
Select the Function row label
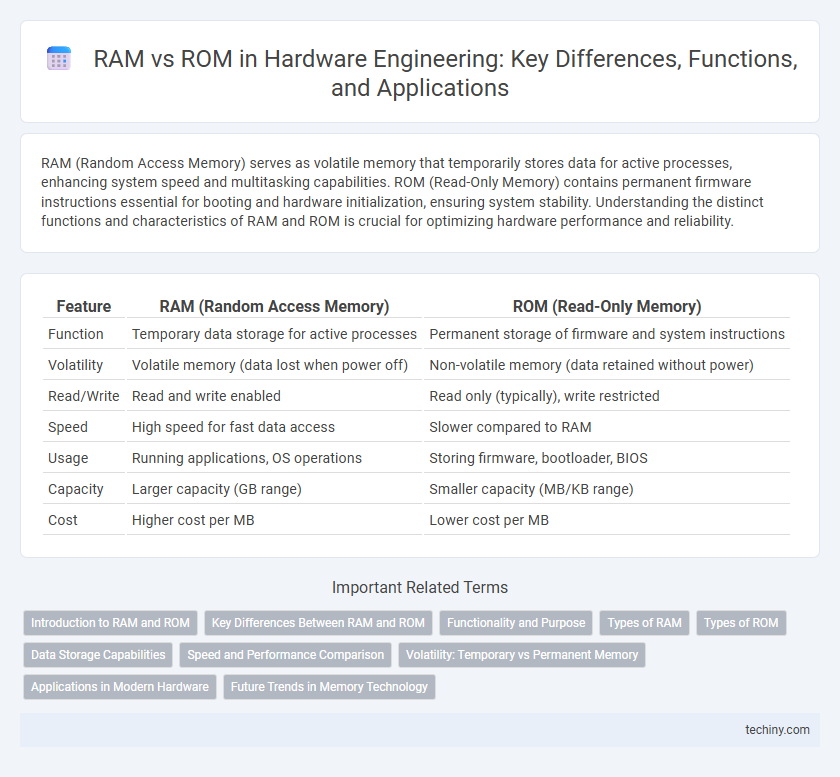76,334
